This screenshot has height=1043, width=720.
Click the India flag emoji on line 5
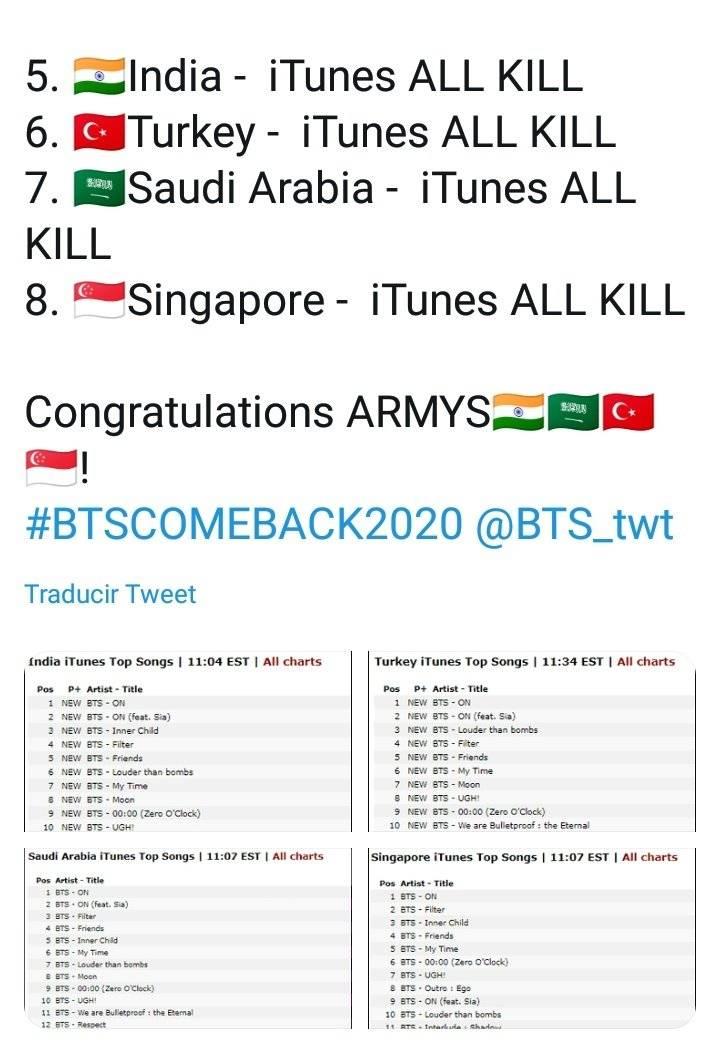(99, 76)
